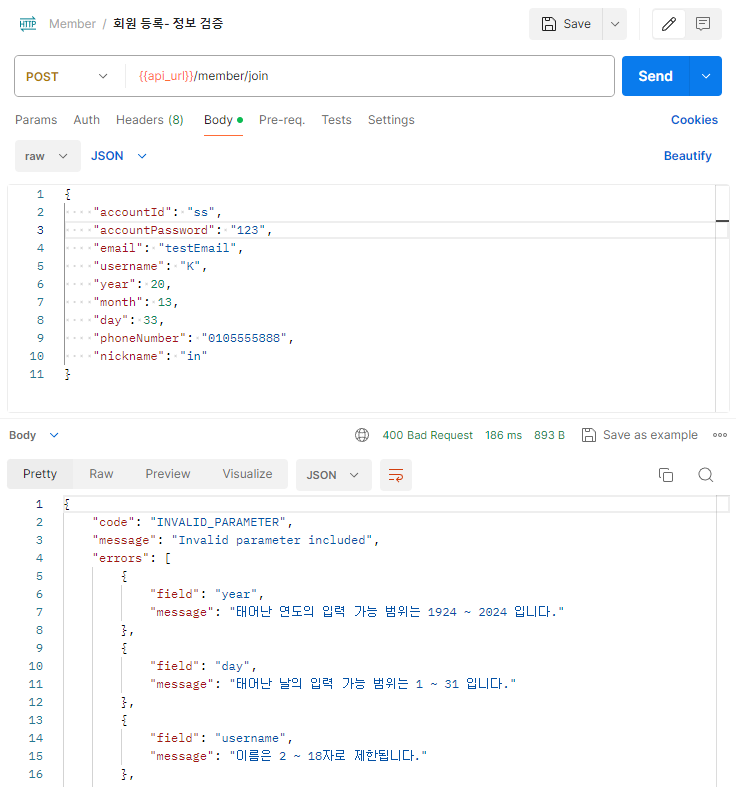Click the 186 ms response time
736x787 pixels.
[x=504, y=435]
